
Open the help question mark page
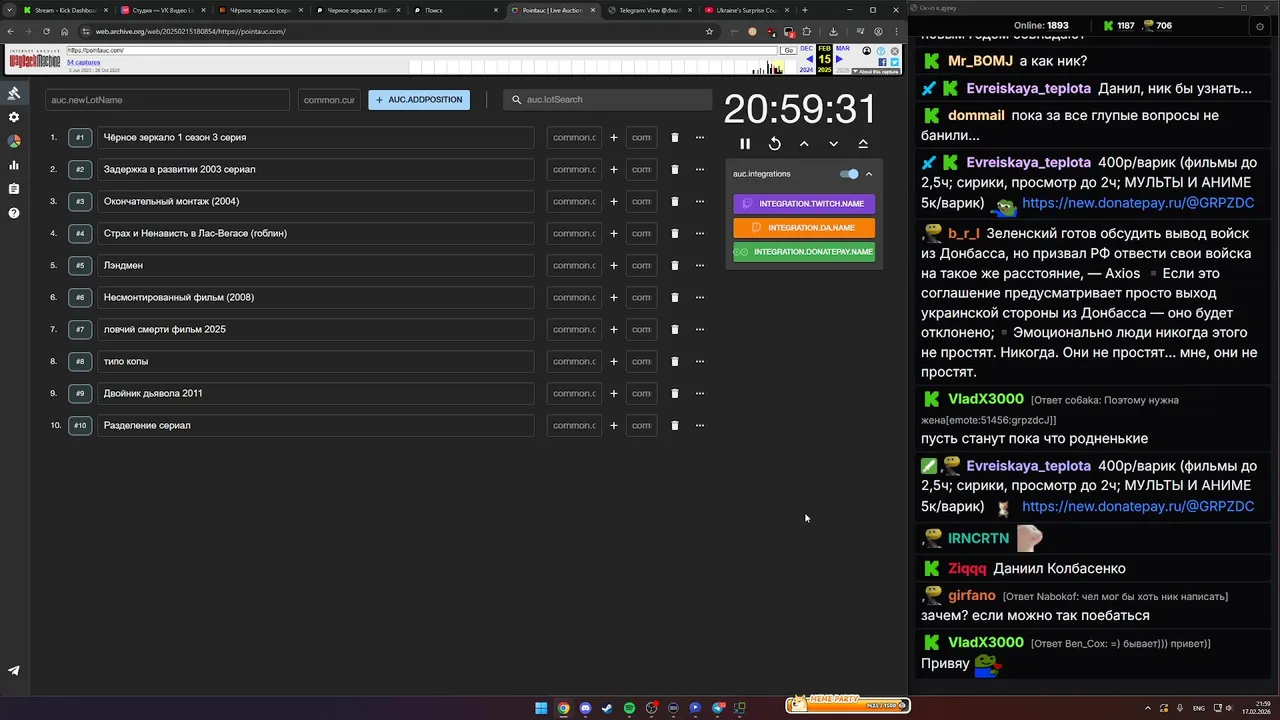point(14,213)
